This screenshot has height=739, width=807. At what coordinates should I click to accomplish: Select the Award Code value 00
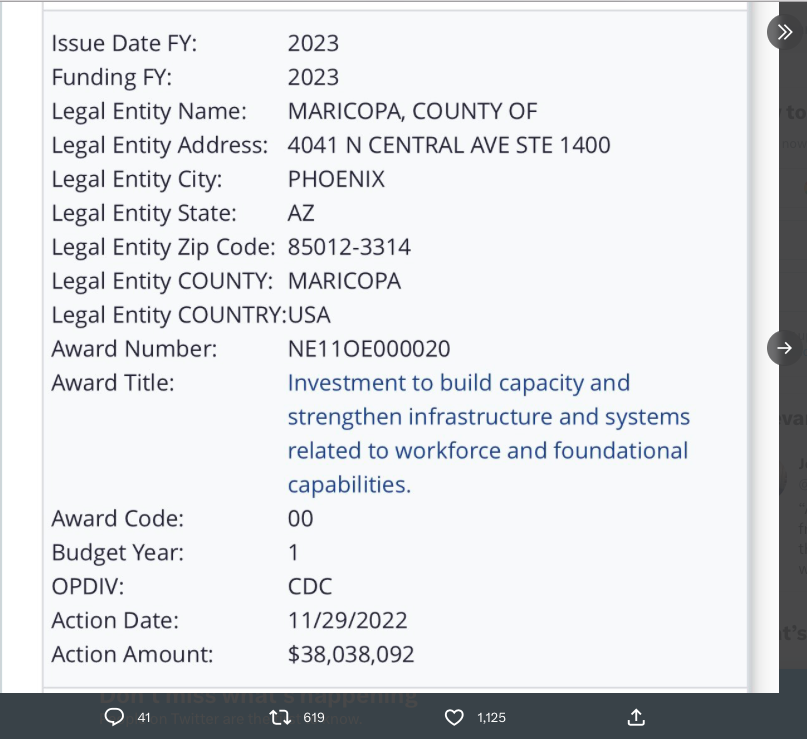click(300, 519)
